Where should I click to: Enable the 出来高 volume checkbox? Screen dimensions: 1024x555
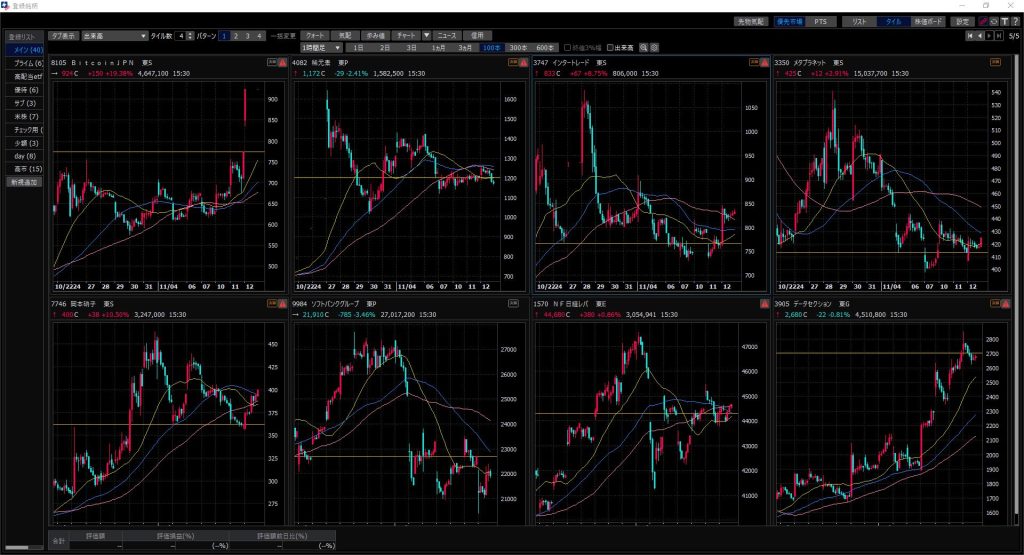(x=611, y=47)
